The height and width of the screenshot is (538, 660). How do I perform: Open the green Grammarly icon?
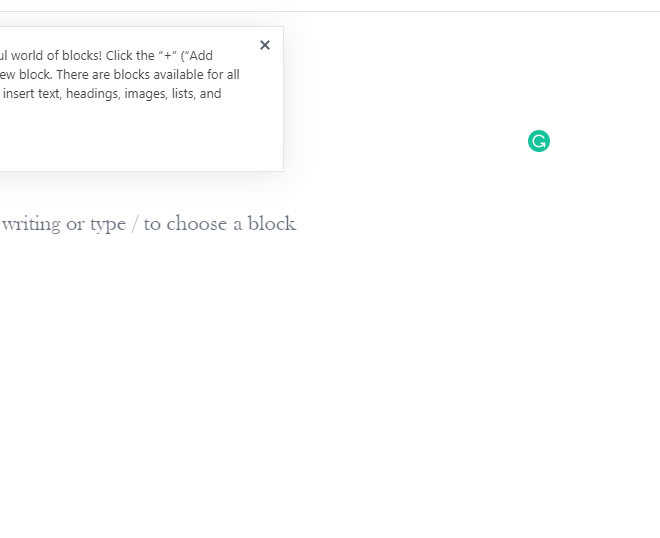[539, 141]
